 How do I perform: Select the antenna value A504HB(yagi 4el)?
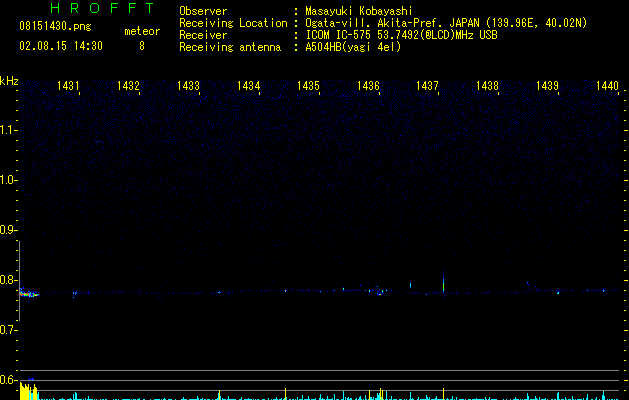click(x=353, y=47)
